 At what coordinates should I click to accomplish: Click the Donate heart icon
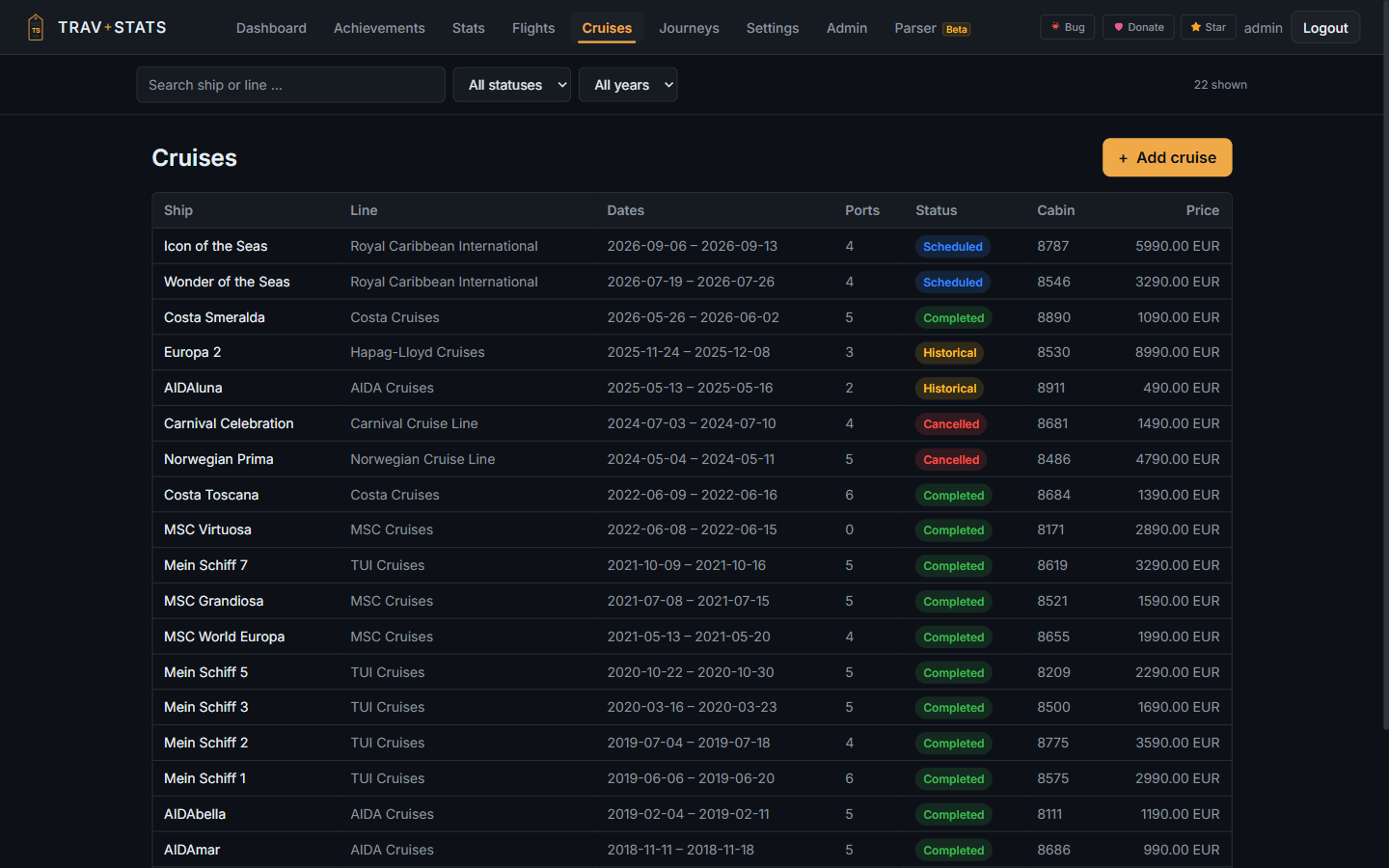pyautogui.click(x=1118, y=27)
